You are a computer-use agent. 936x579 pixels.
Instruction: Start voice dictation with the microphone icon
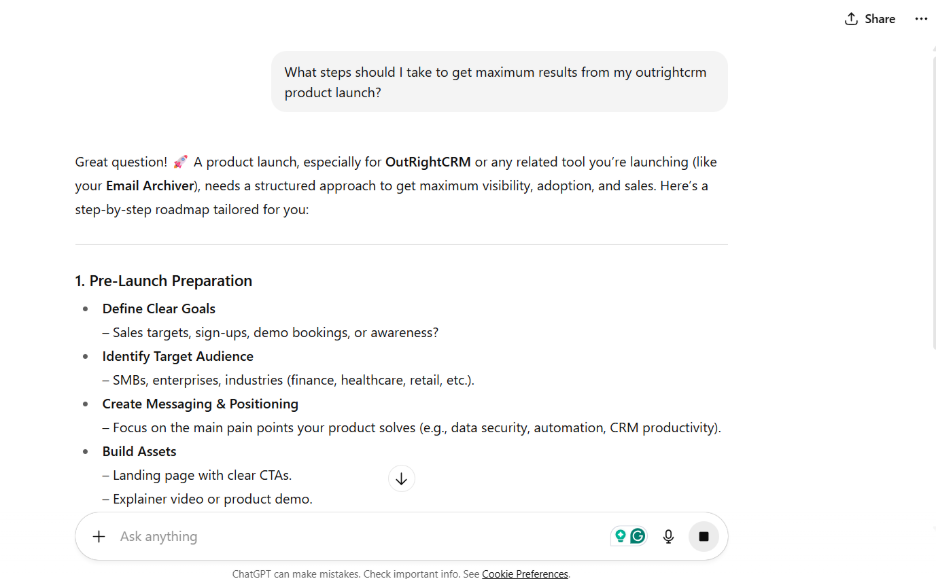pos(669,536)
